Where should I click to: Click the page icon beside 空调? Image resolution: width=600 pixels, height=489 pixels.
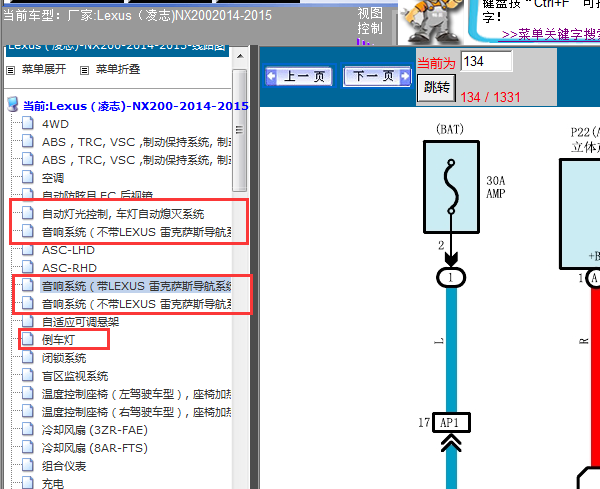28,178
